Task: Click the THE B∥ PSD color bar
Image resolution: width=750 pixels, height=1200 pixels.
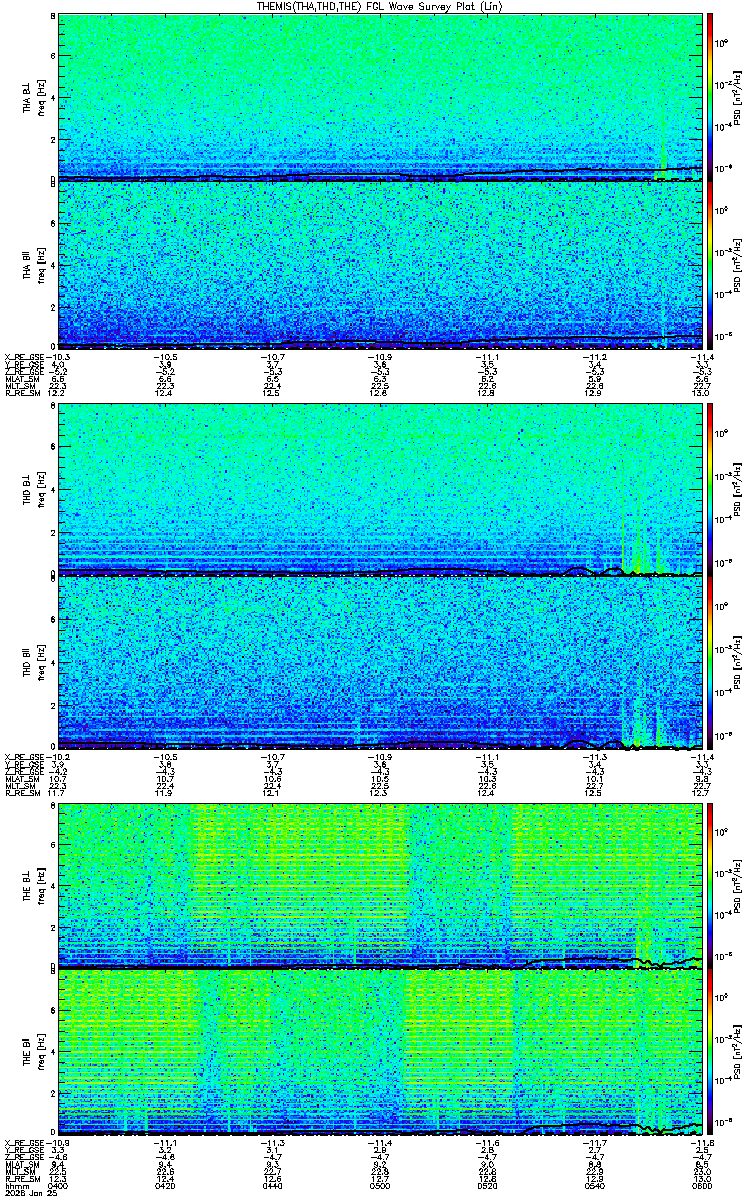Action: click(x=710, y=1053)
